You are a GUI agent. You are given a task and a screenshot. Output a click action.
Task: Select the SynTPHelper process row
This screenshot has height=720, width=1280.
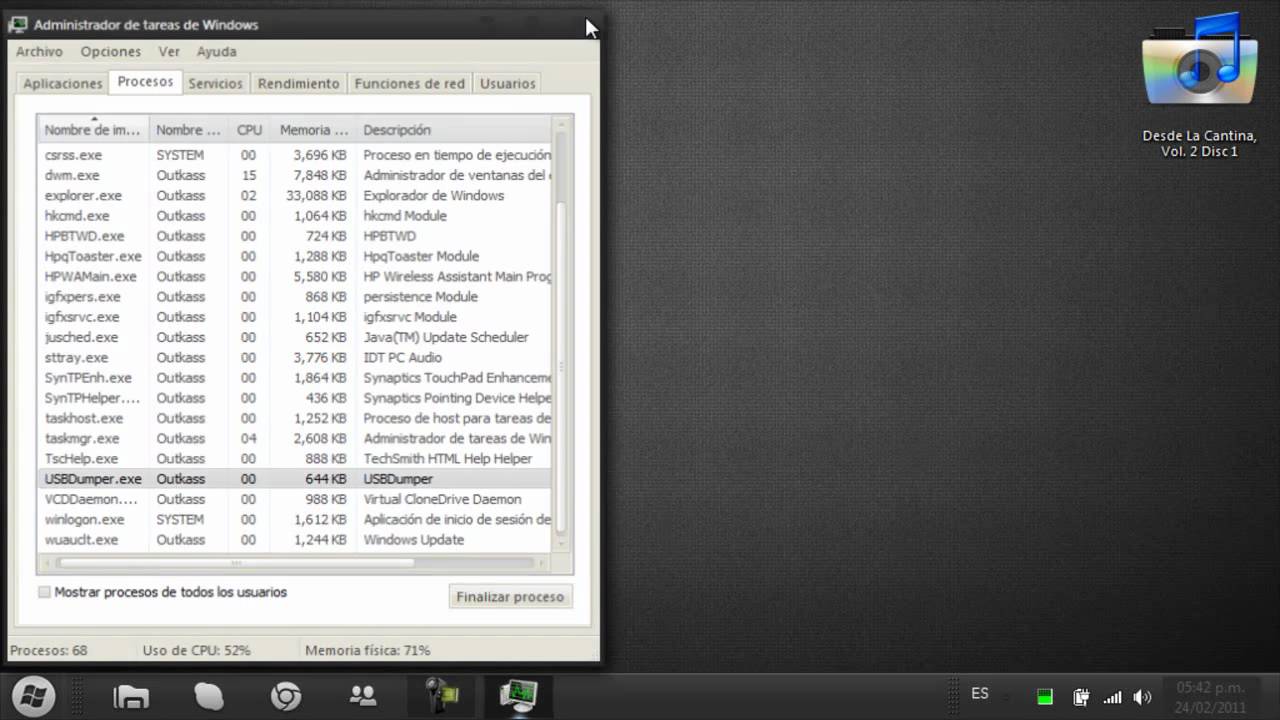coord(295,398)
